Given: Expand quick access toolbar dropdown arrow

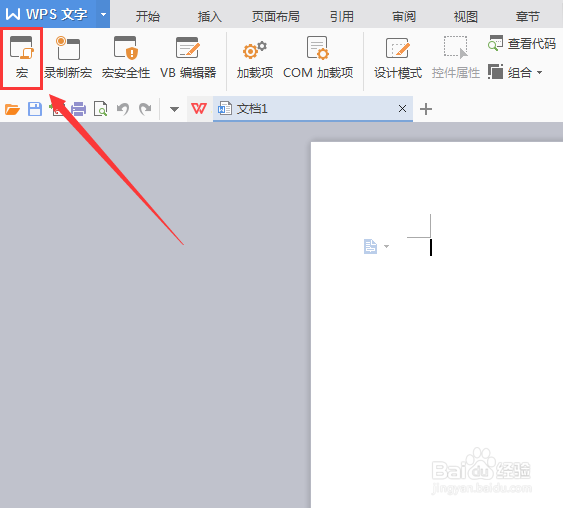Looking at the screenshot, I should coord(174,109).
